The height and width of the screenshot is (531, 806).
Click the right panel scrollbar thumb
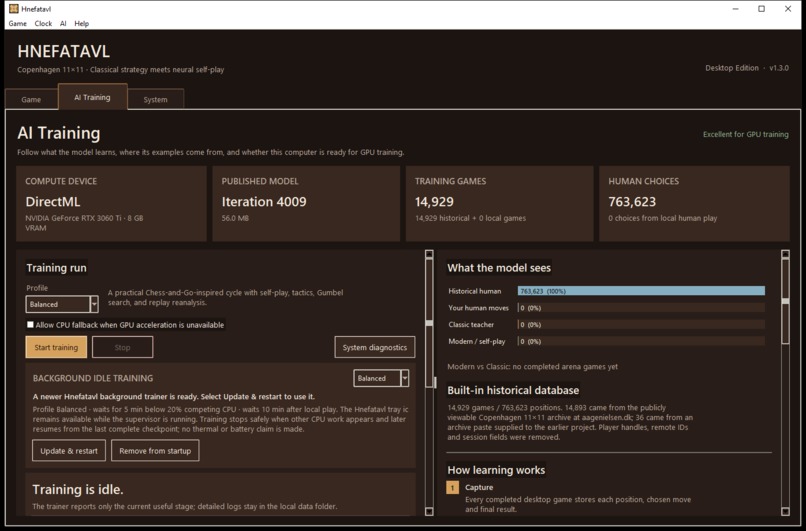coord(785,301)
